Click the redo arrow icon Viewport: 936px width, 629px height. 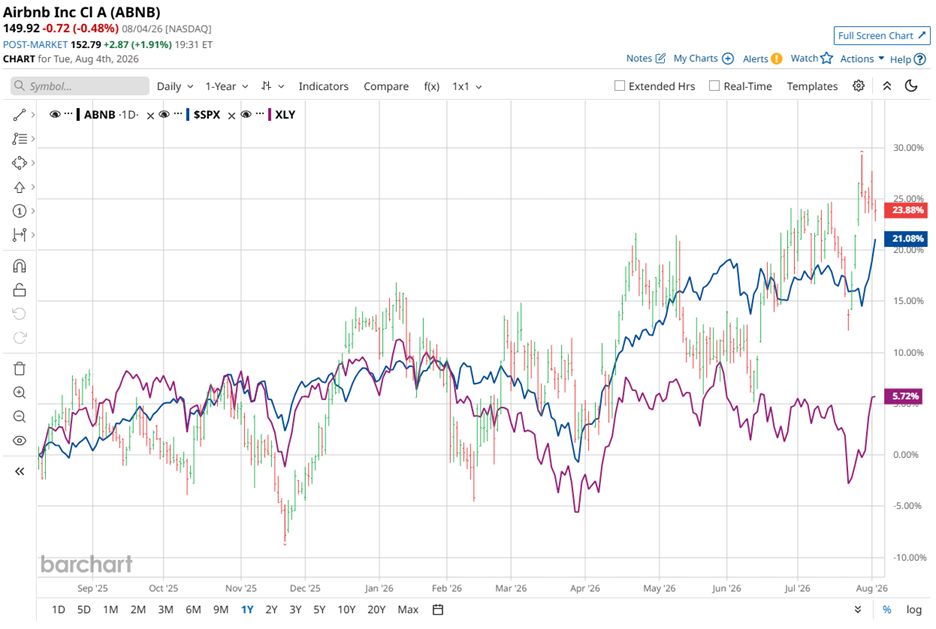[19, 338]
